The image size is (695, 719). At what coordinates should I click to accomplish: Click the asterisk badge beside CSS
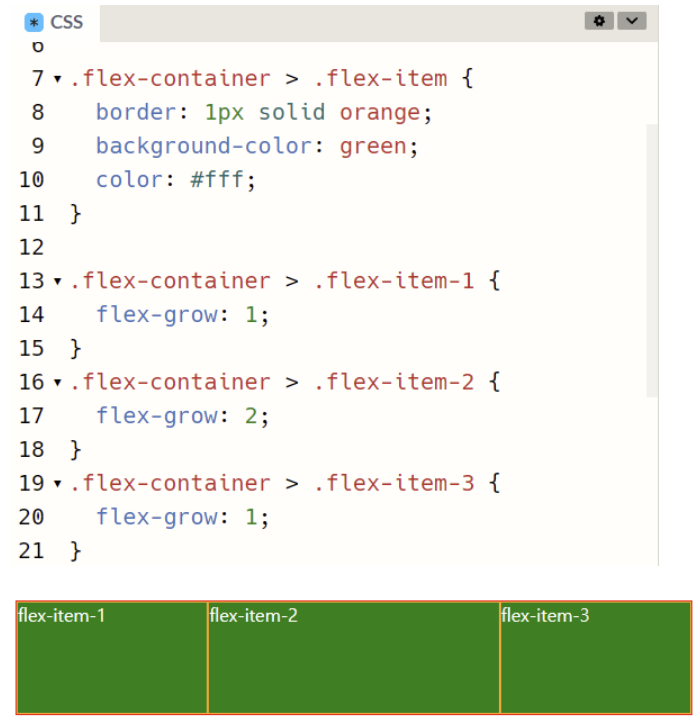tap(34, 22)
